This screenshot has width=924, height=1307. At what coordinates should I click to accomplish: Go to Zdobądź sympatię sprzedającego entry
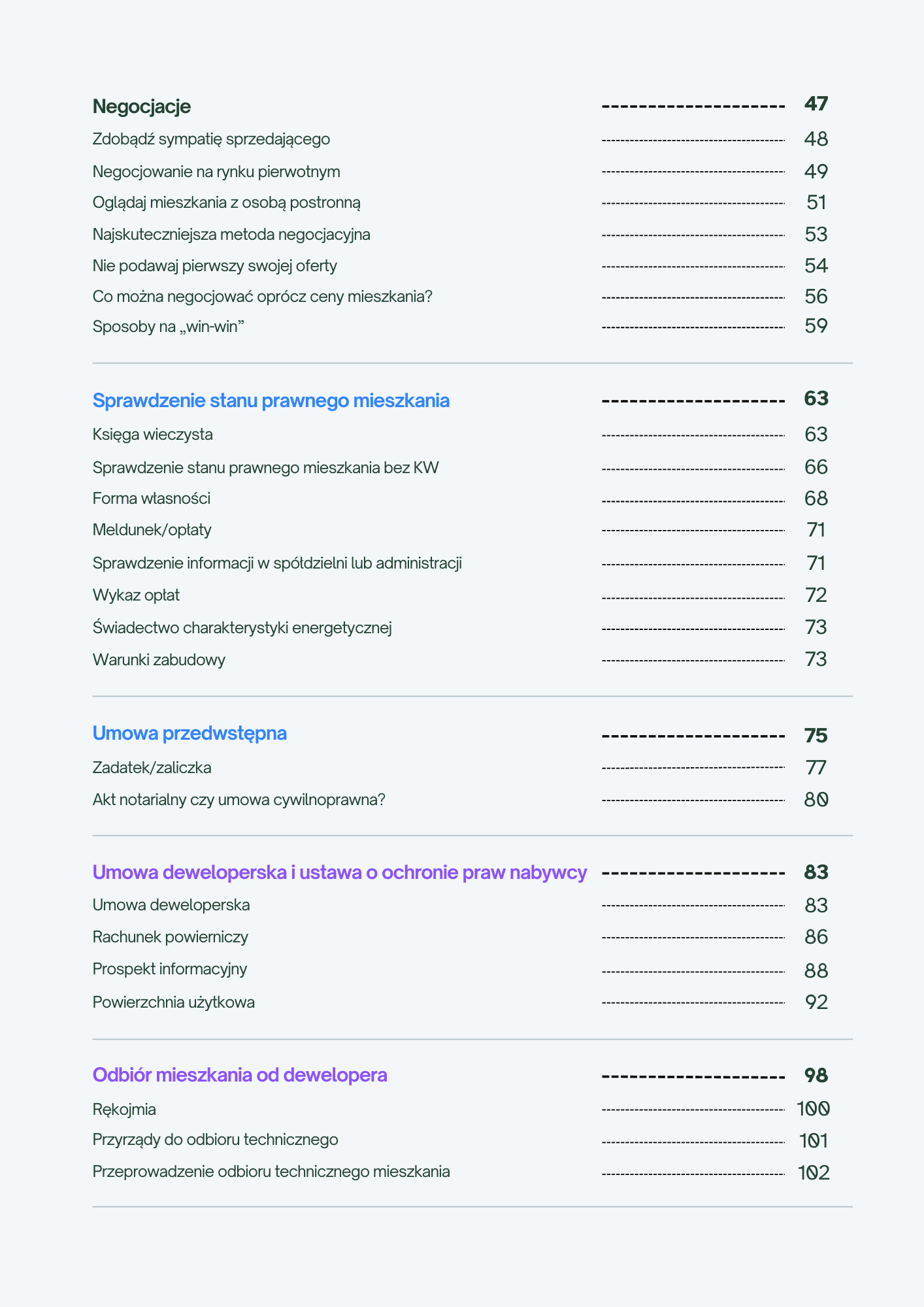(x=211, y=139)
